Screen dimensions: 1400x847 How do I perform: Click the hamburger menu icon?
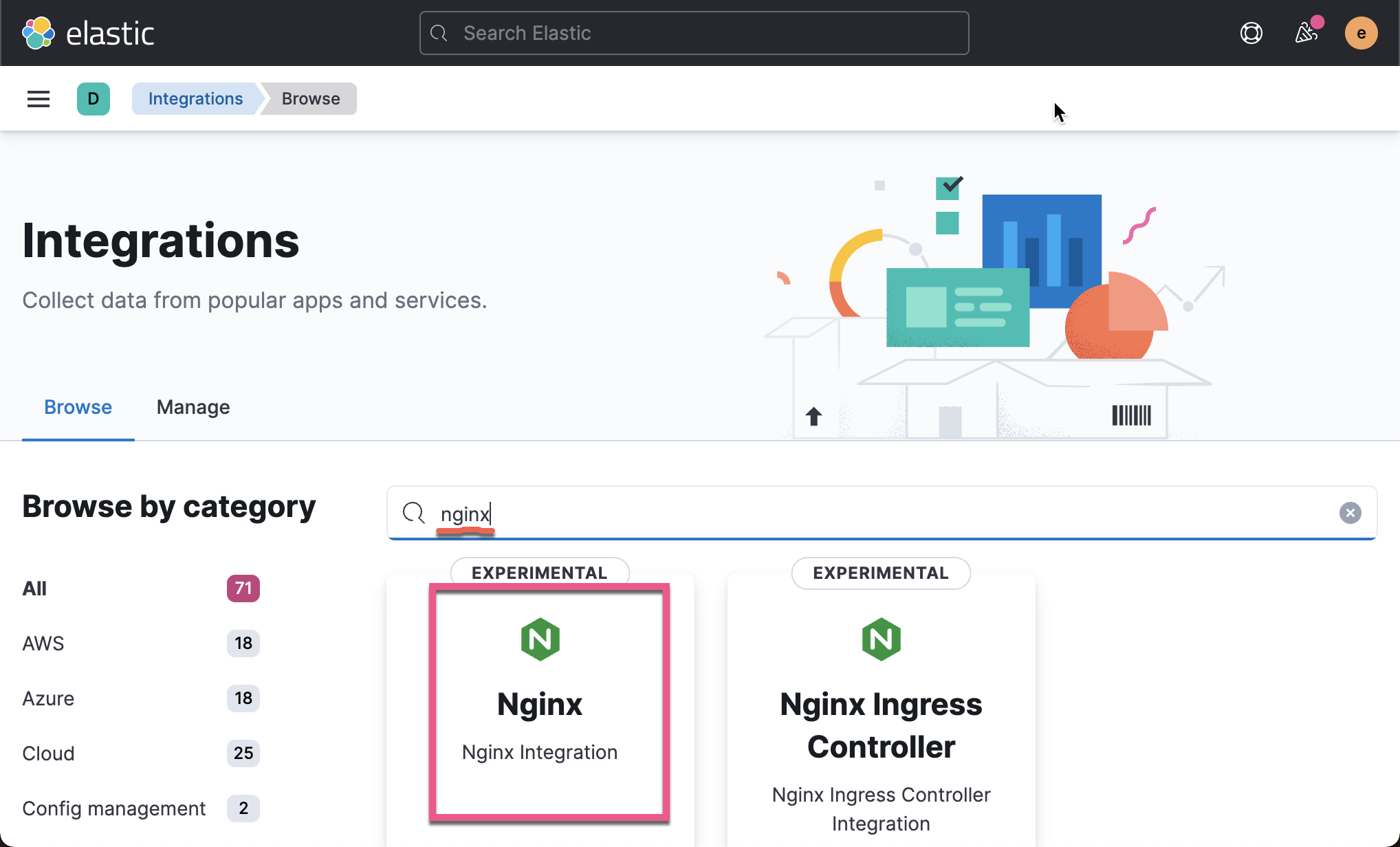click(38, 98)
